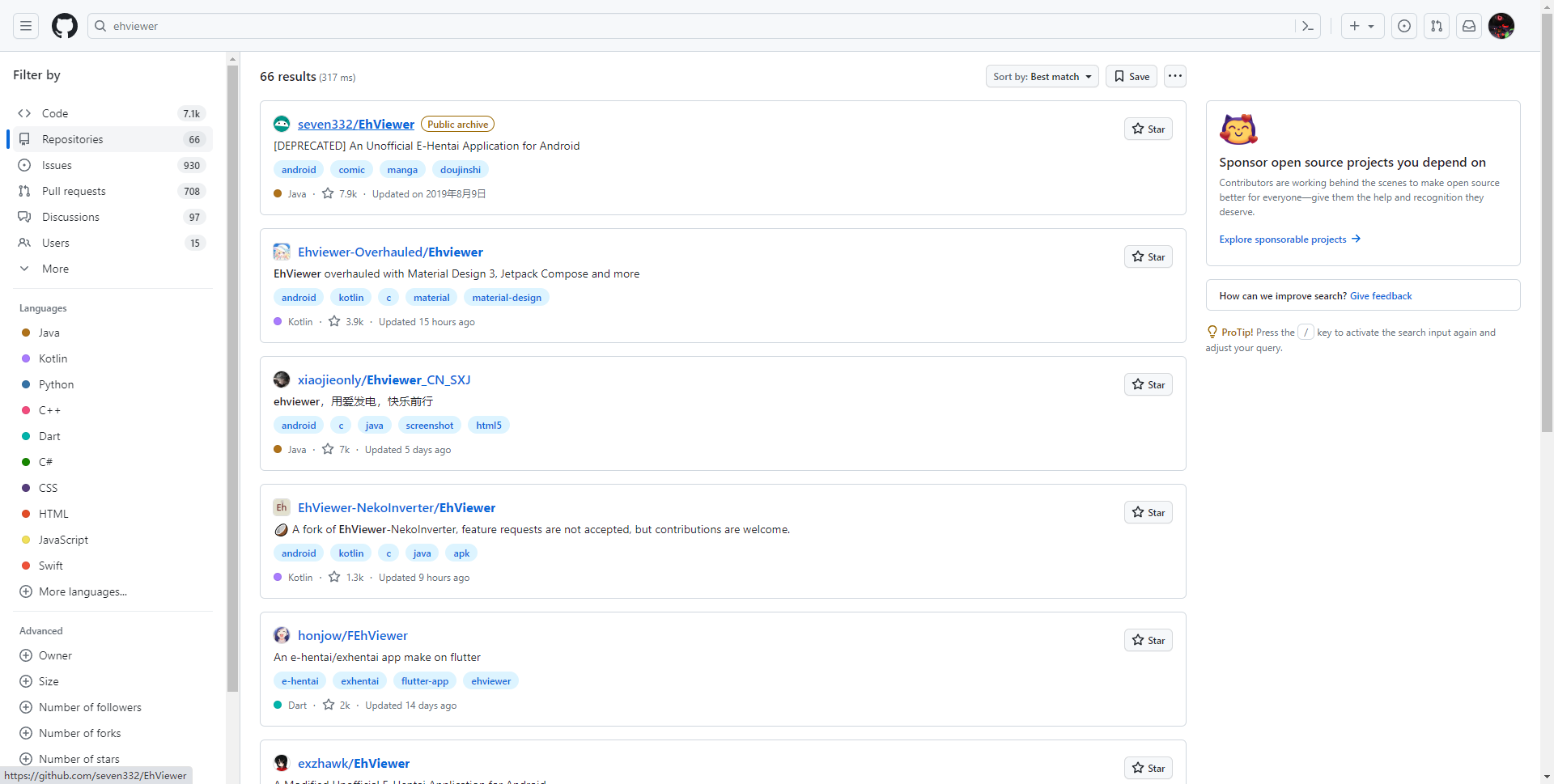Viewport: 1554px width, 784px height.
Task: Open the hamburger navigation menu
Action: (x=26, y=26)
